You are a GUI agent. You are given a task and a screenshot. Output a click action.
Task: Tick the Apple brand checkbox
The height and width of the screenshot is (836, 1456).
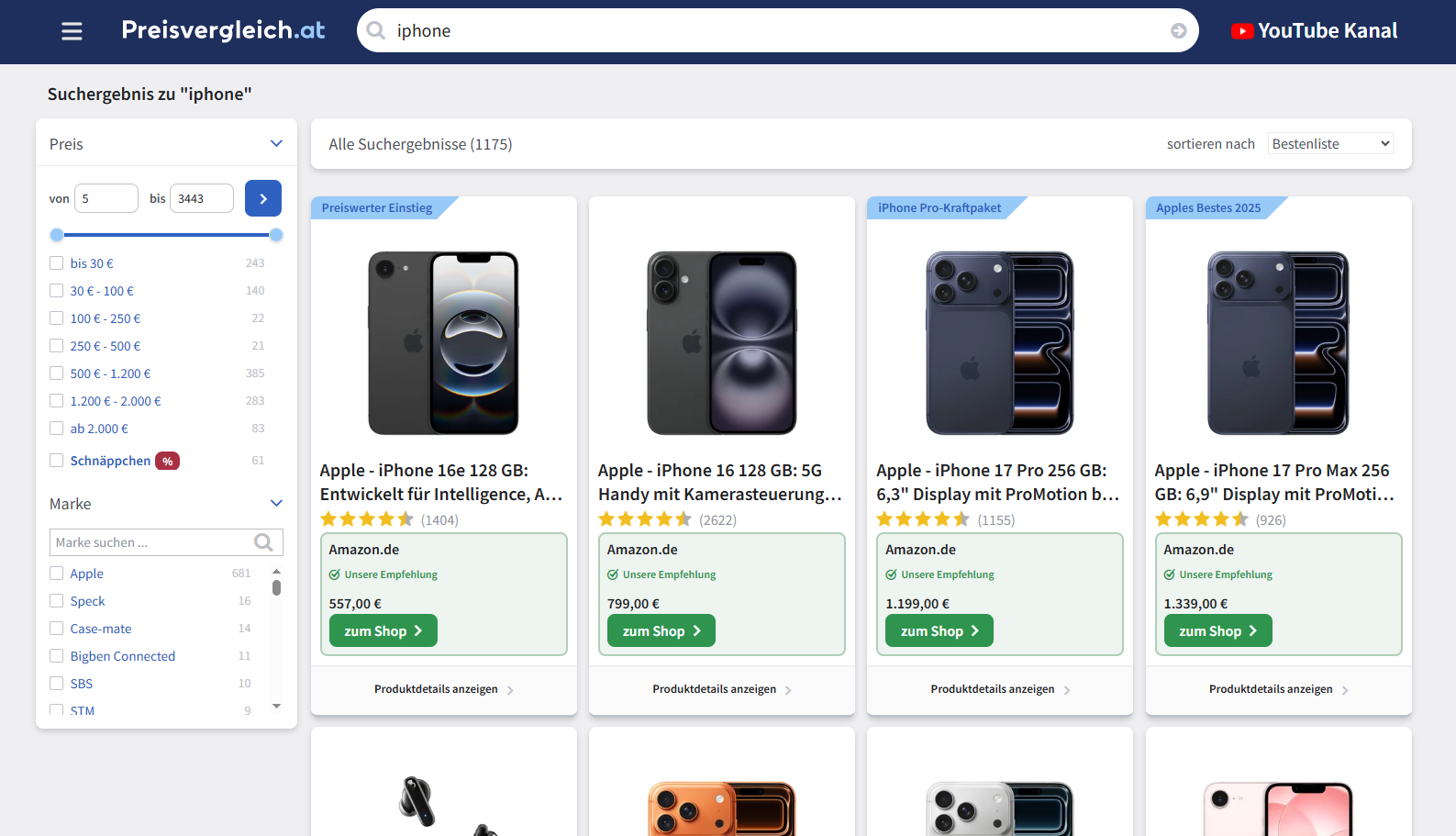(57, 574)
